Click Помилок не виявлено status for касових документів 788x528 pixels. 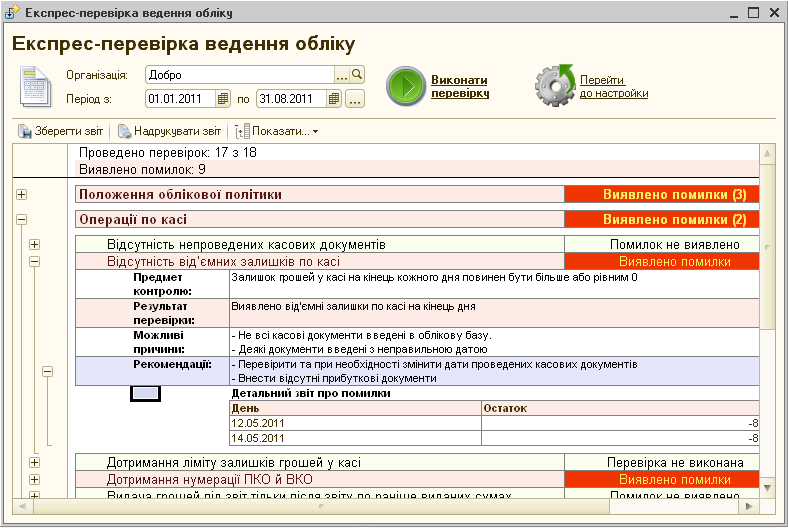[x=662, y=245]
